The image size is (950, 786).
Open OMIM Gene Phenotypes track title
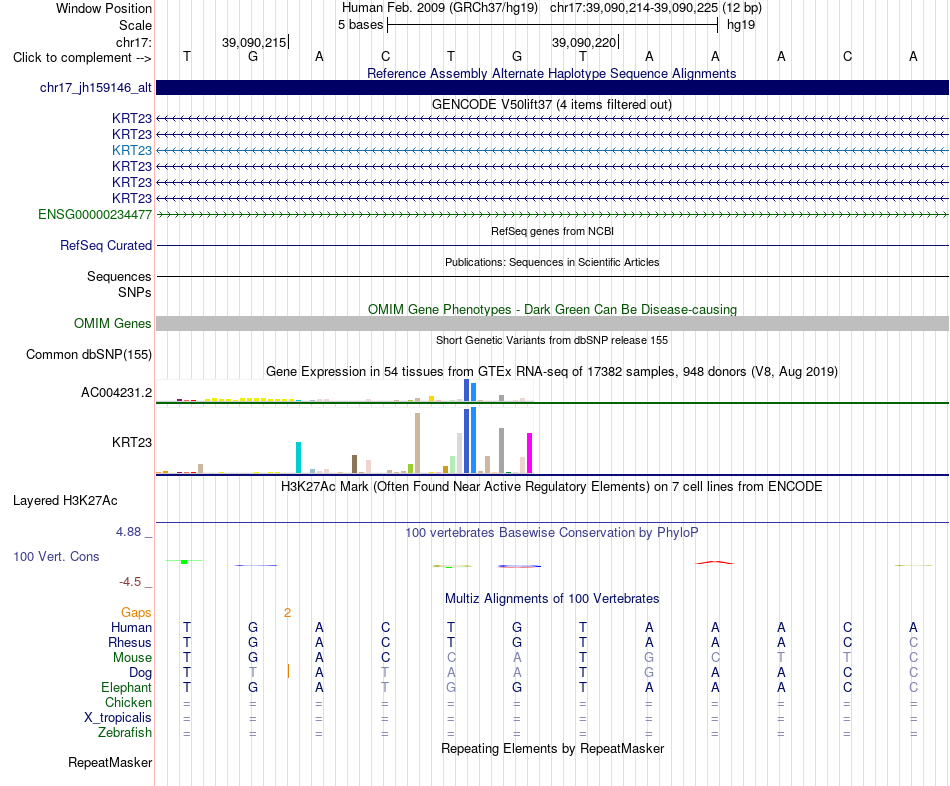[x=552, y=309]
